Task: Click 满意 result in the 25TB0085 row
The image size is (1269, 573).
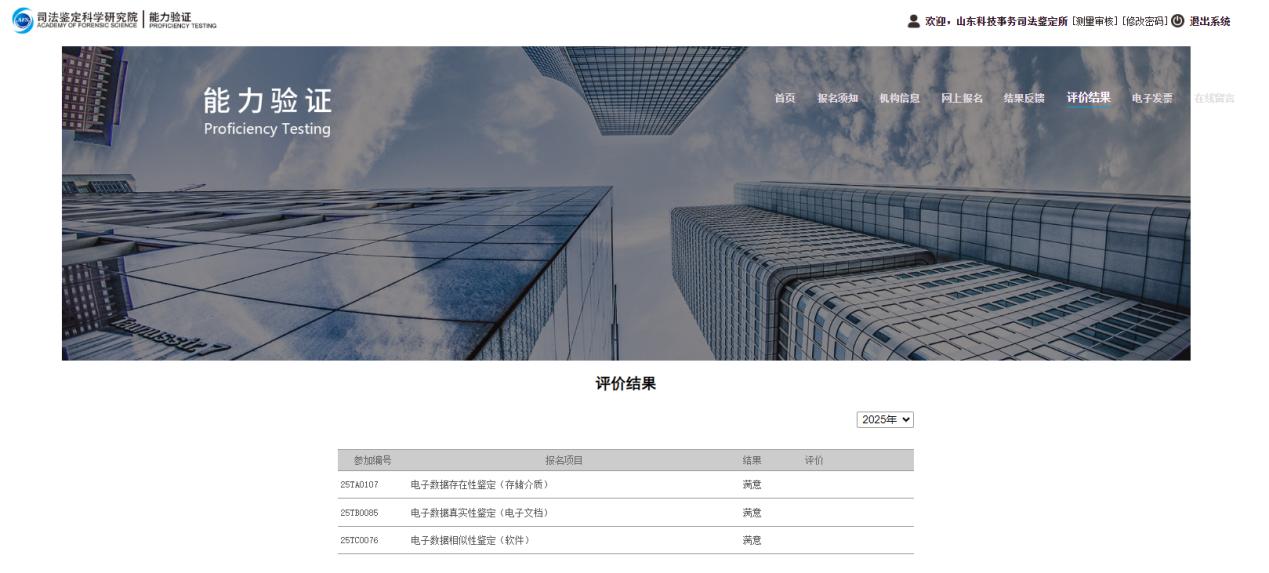Action: click(x=752, y=513)
